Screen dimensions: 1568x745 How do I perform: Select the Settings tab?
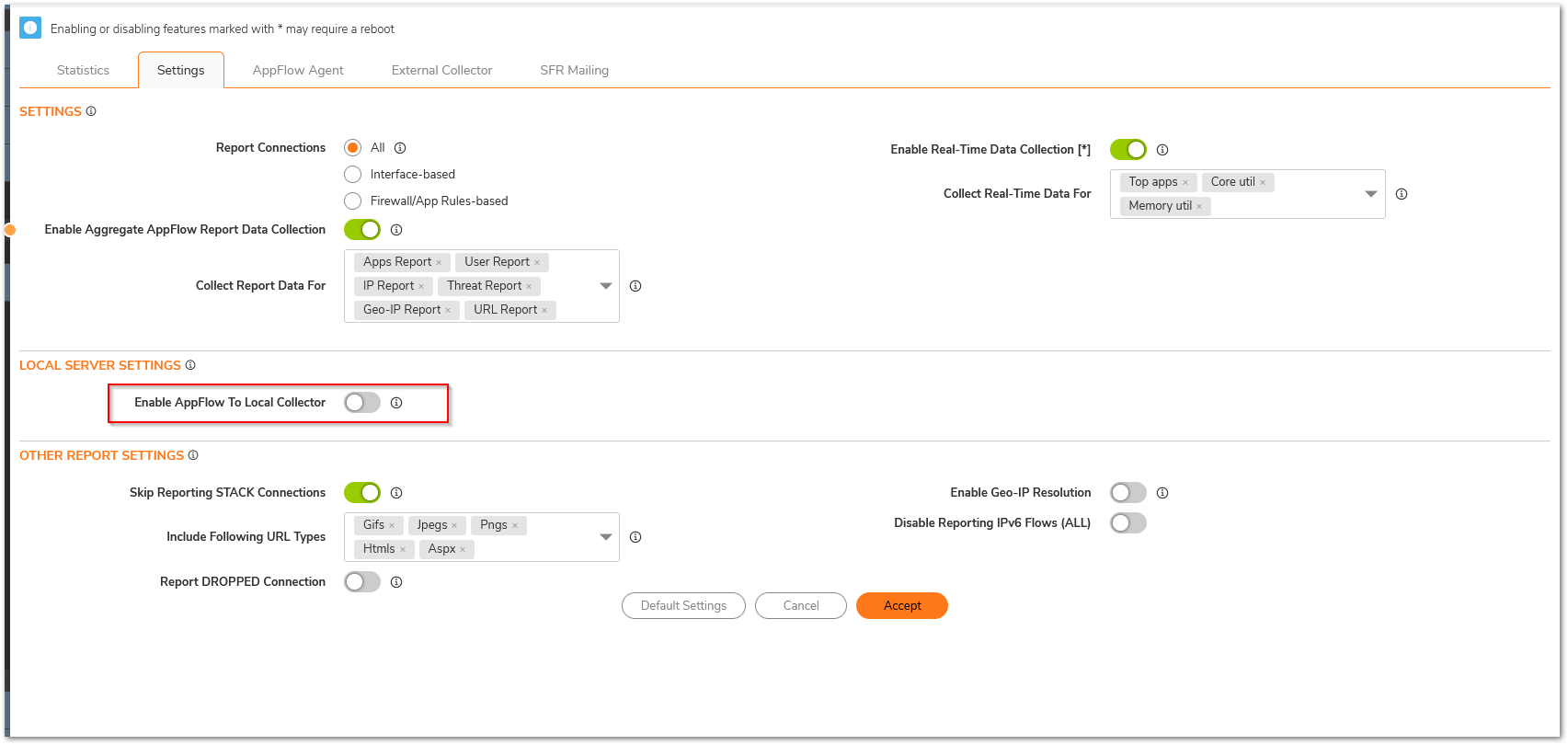pos(181,70)
